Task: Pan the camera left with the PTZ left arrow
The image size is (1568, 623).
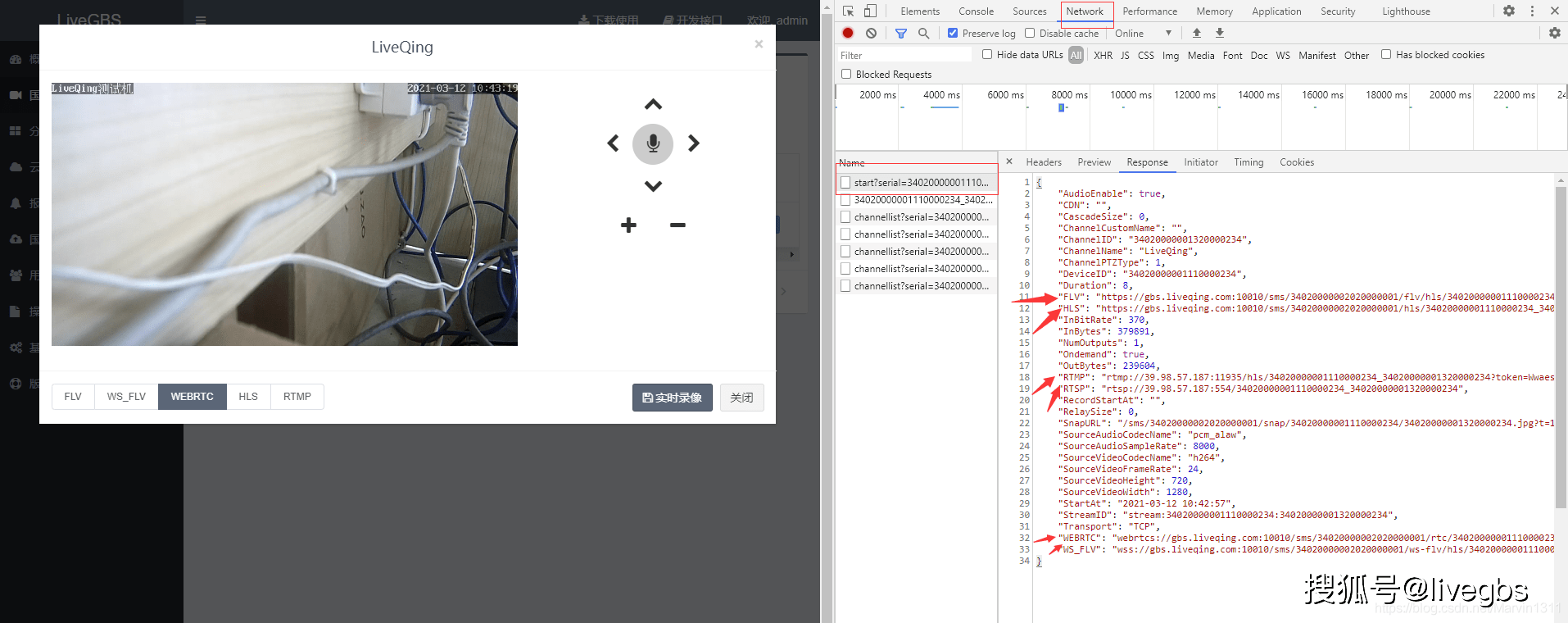Action: [613, 143]
